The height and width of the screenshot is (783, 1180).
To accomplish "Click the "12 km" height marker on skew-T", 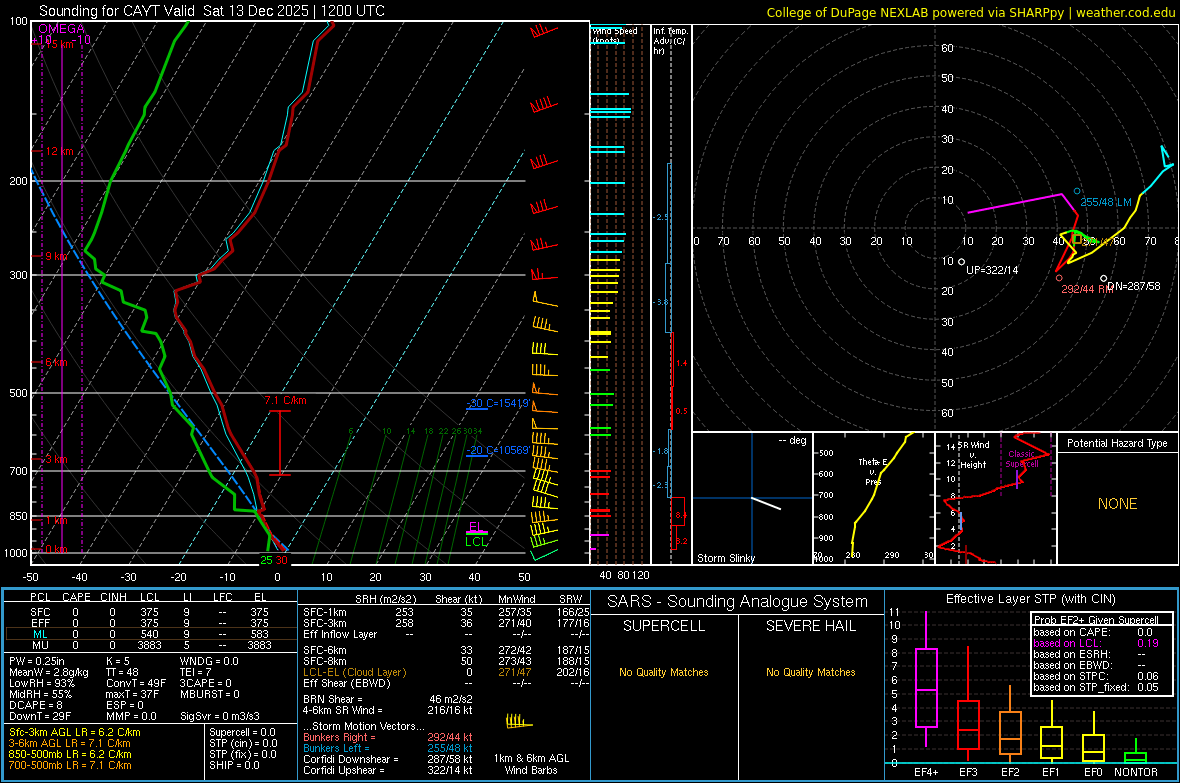I will (59, 151).
